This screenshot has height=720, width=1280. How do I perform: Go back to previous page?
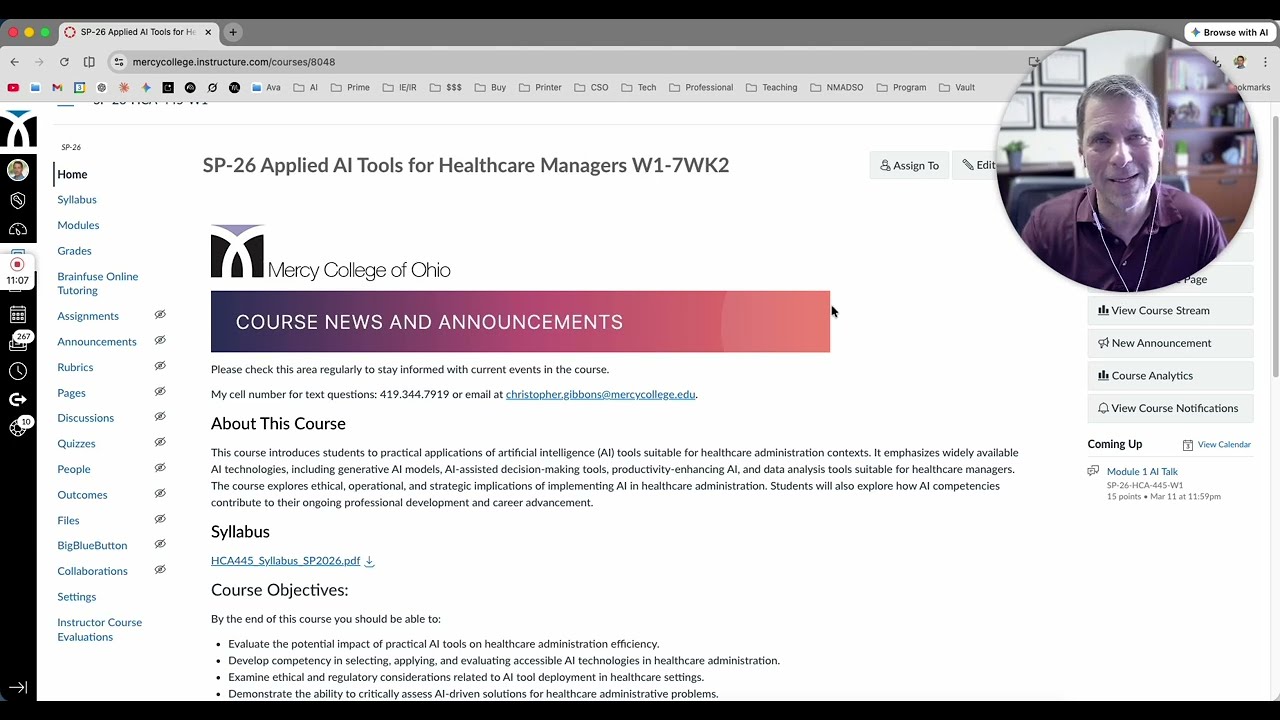pyautogui.click(x=15, y=62)
